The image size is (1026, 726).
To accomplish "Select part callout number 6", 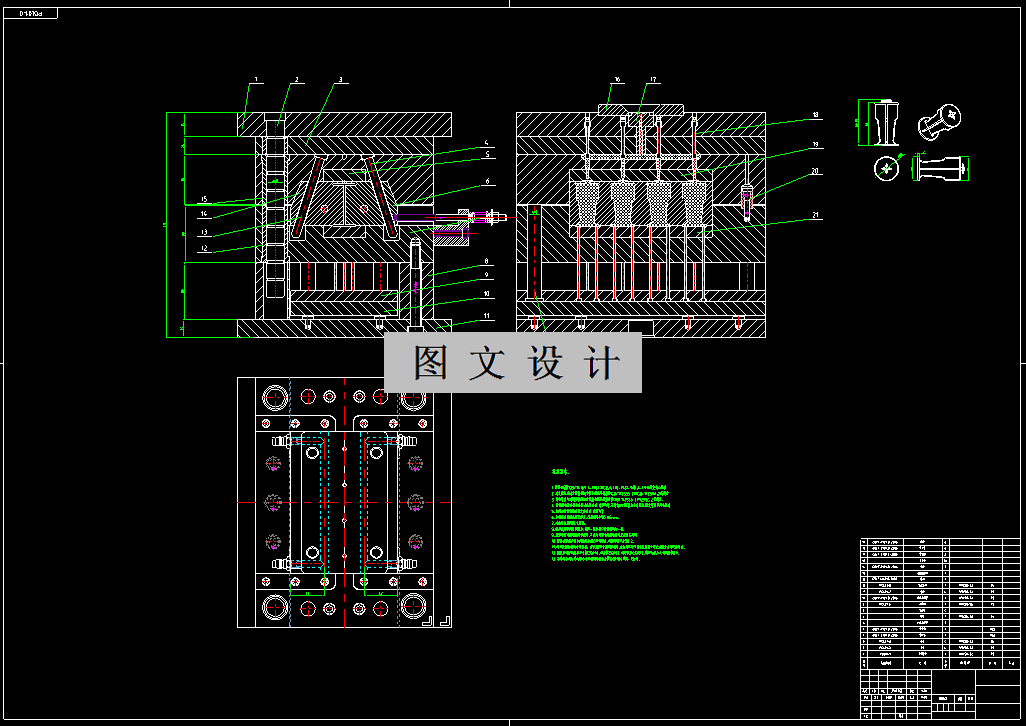I will 487,182.
